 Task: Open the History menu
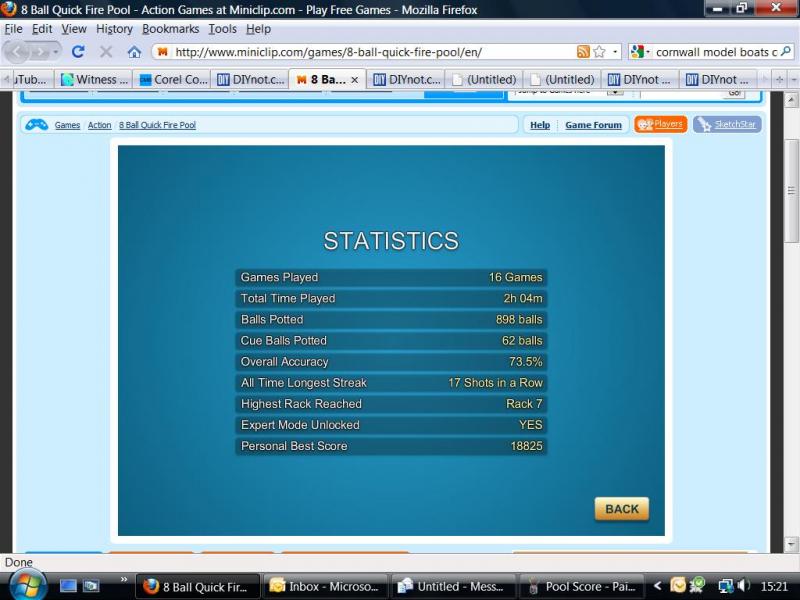pyautogui.click(x=114, y=29)
